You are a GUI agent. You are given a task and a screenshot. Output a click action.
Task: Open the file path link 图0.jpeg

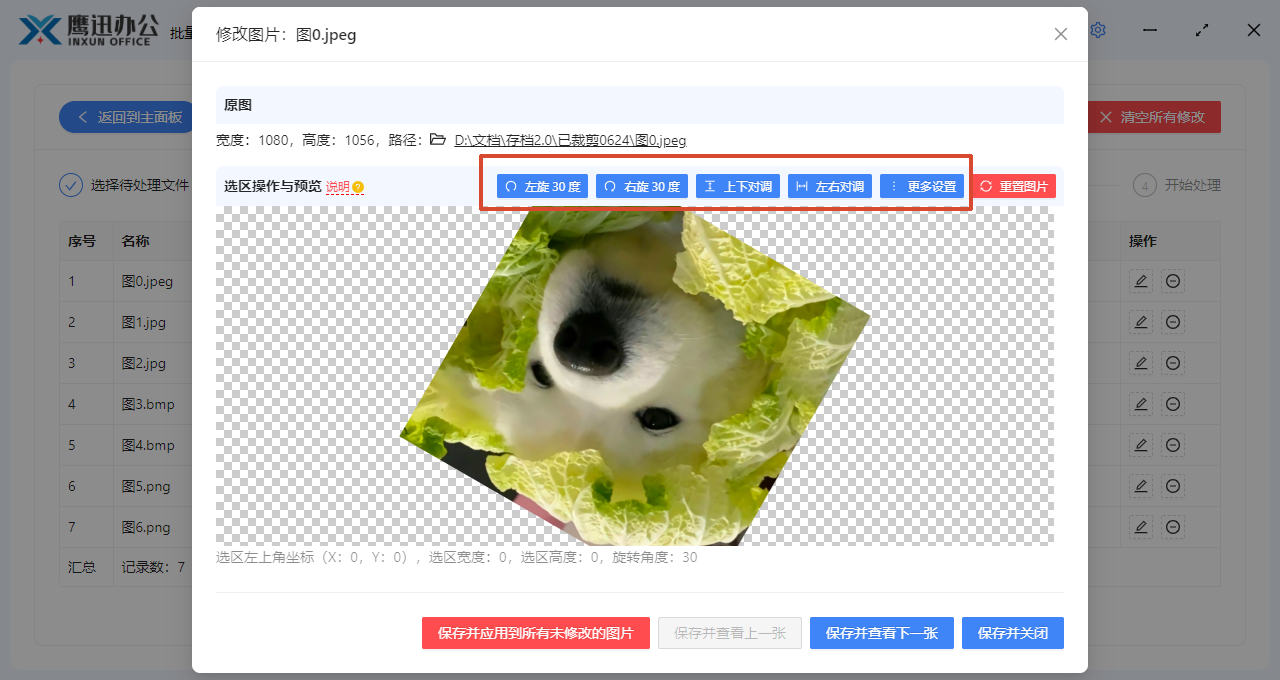(x=570, y=141)
